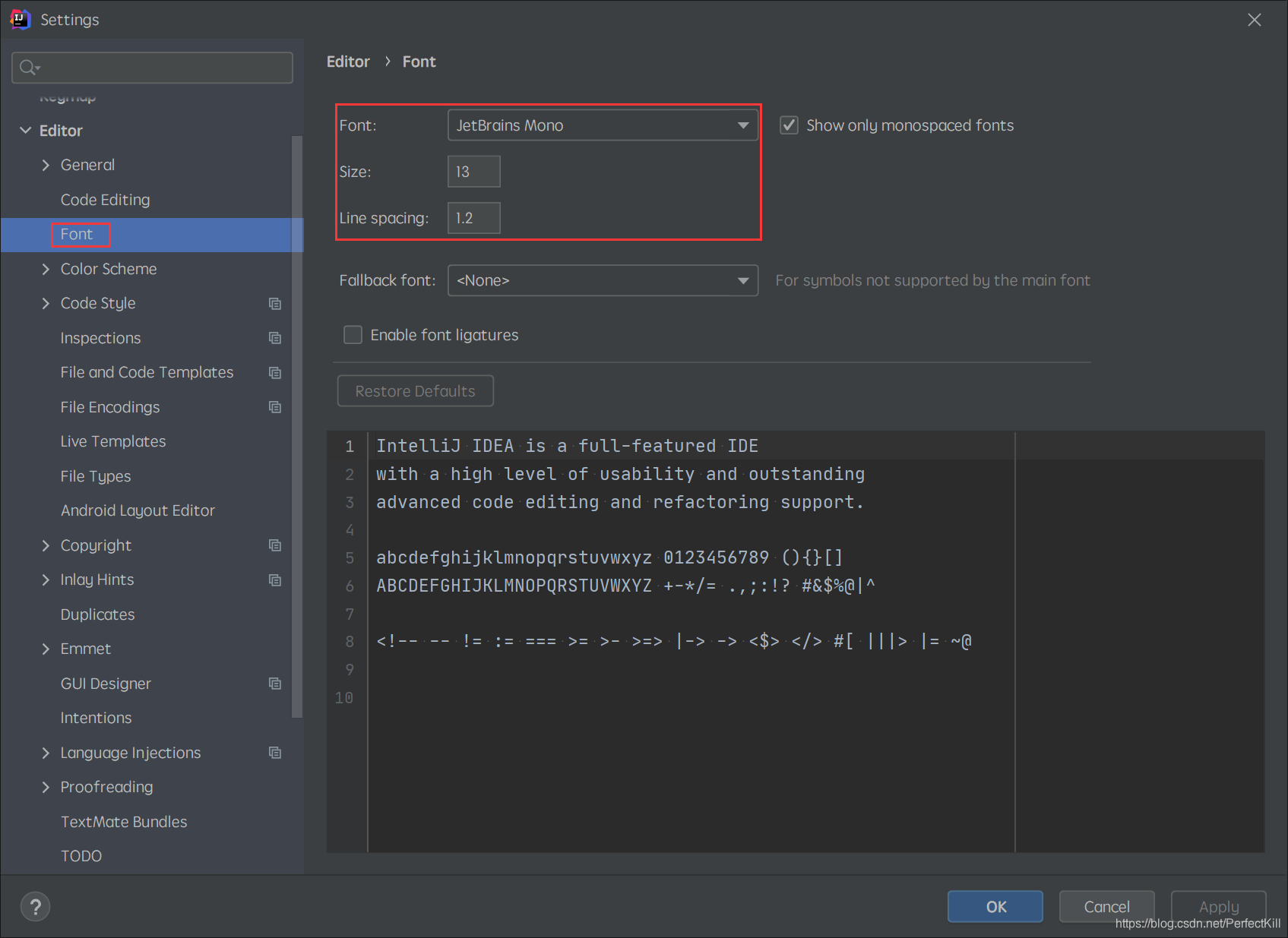Open File Encodings settings
Image resolution: width=1288 pixels, height=938 pixels.
click(110, 407)
